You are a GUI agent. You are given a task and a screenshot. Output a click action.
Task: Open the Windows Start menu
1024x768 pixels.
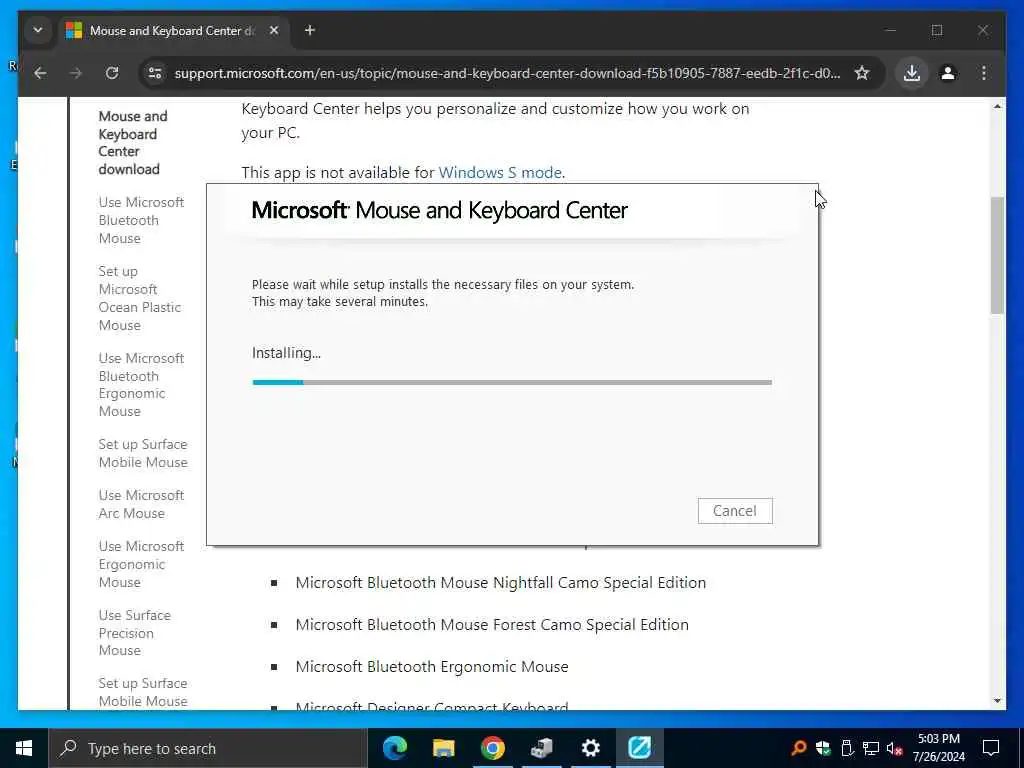[24, 748]
